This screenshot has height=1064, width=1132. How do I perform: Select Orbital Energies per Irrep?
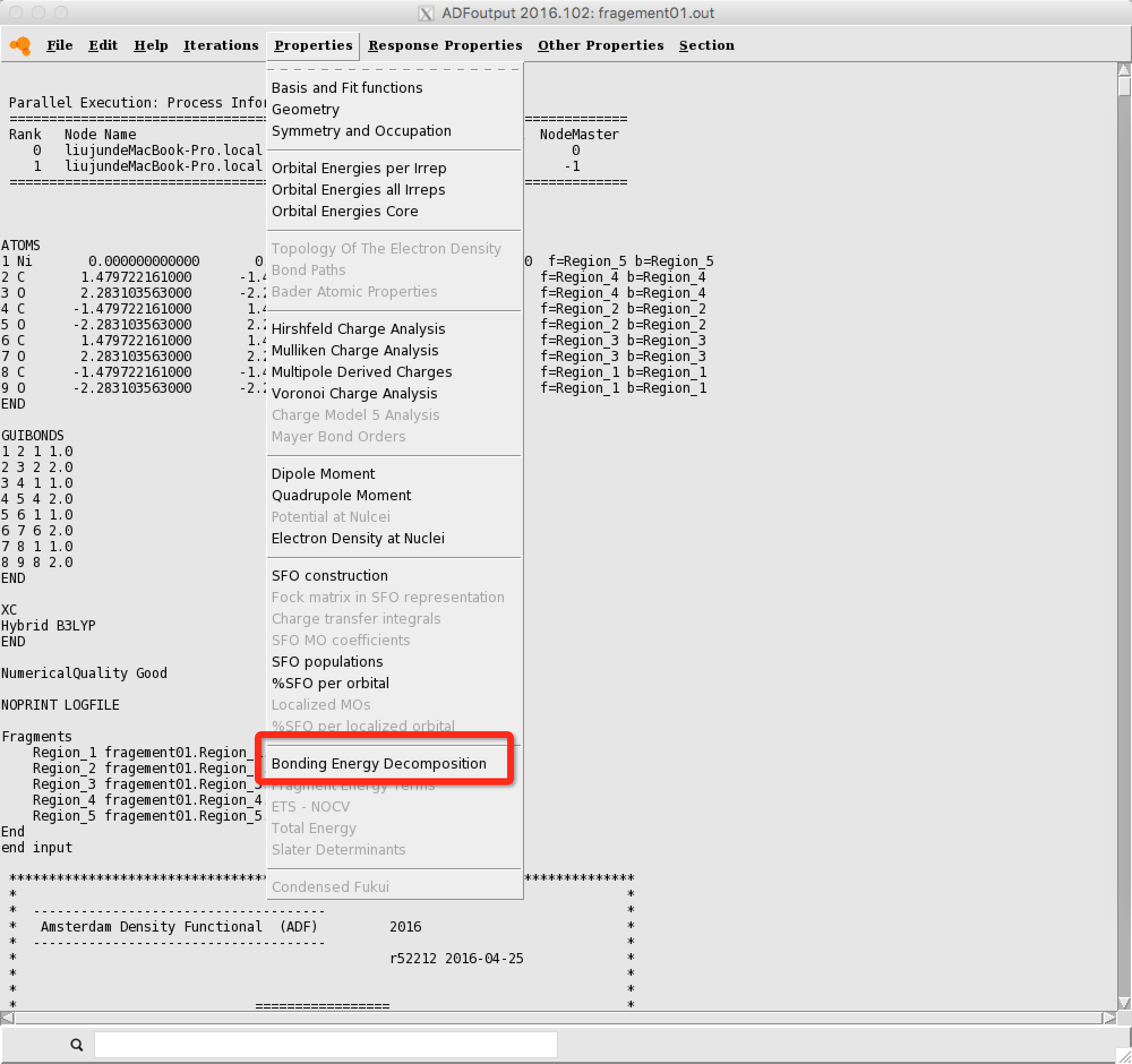(x=359, y=169)
